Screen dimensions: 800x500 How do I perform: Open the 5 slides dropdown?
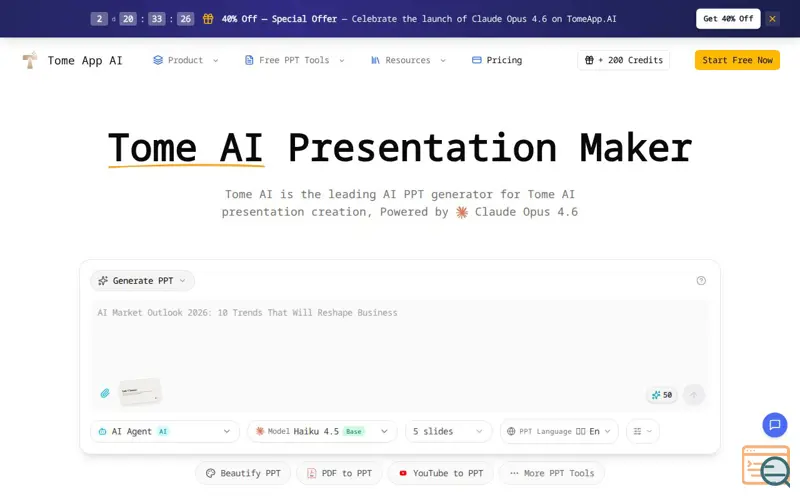(x=448, y=432)
